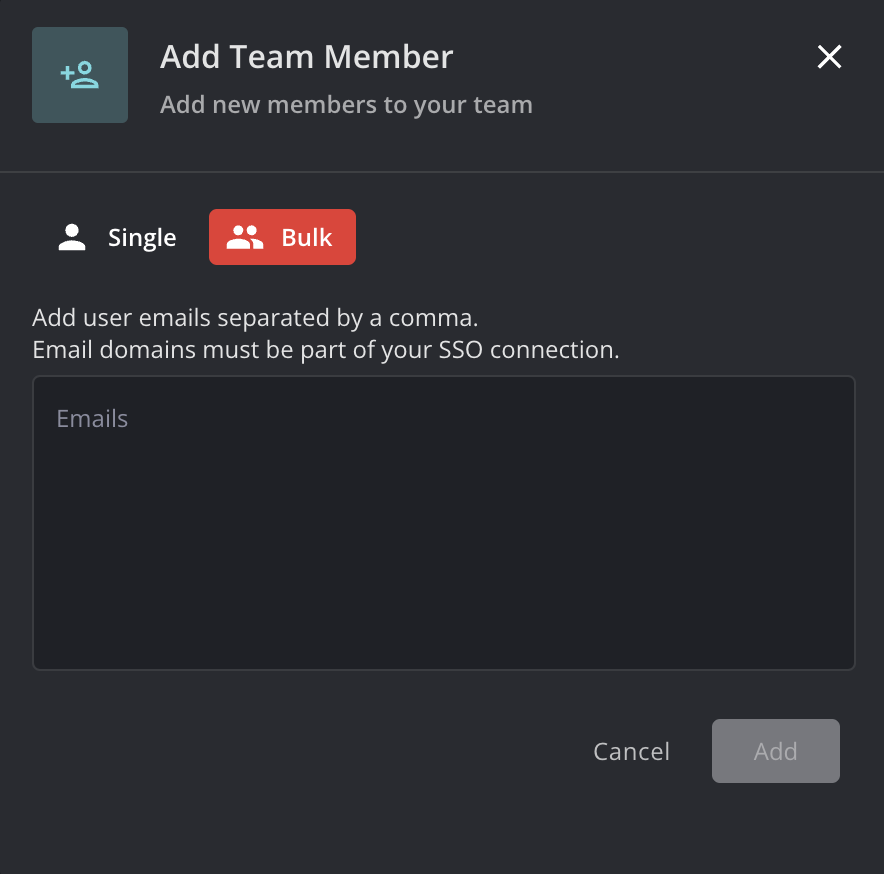Click the single person icon
884x874 pixels.
click(x=72, y=237)
